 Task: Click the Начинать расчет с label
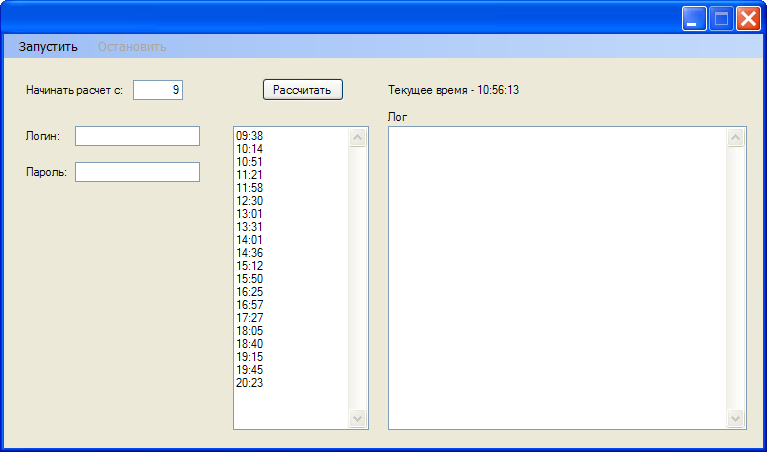pyautogui.click(x=75, y=90)
